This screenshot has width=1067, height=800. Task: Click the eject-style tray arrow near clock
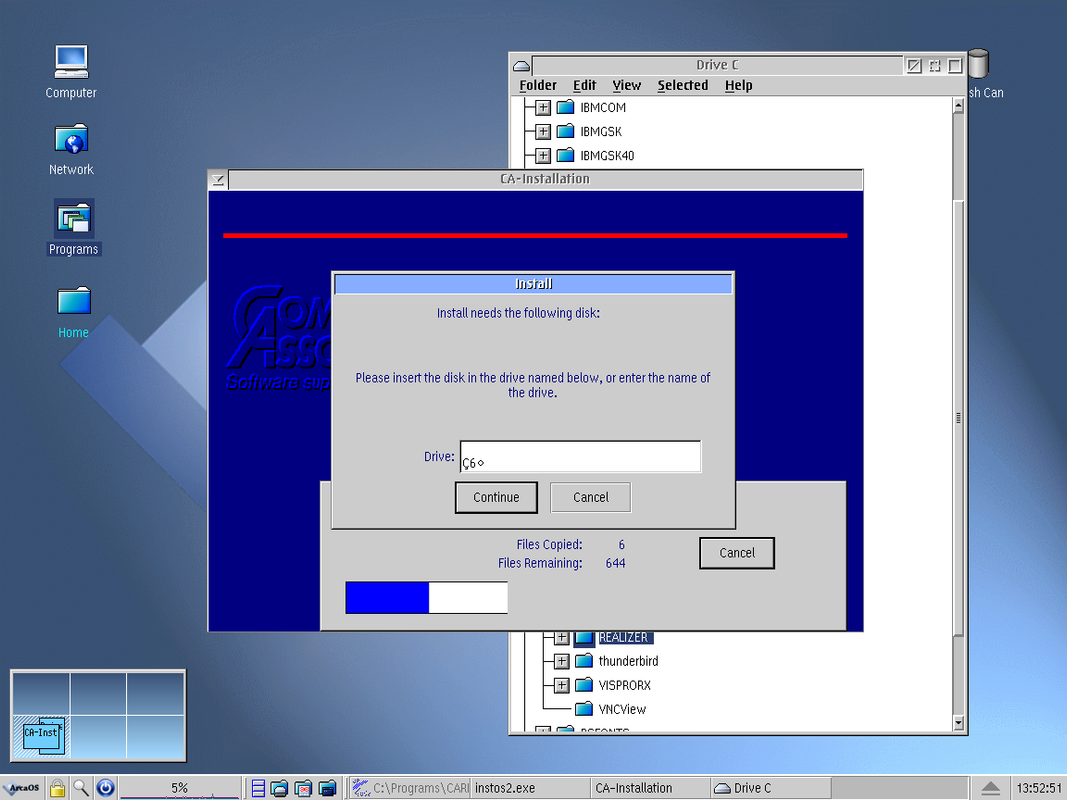(x=991, y=788)
